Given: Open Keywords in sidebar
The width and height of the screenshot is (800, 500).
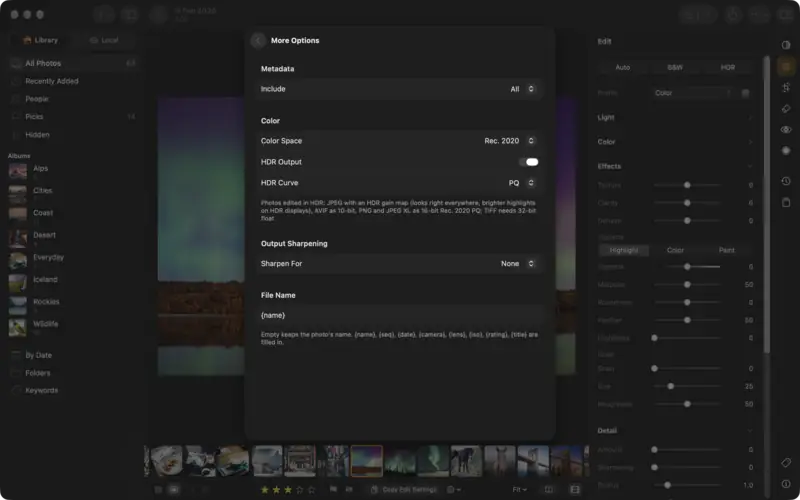Looking at the screenshot, I should [x=73, y=390].
